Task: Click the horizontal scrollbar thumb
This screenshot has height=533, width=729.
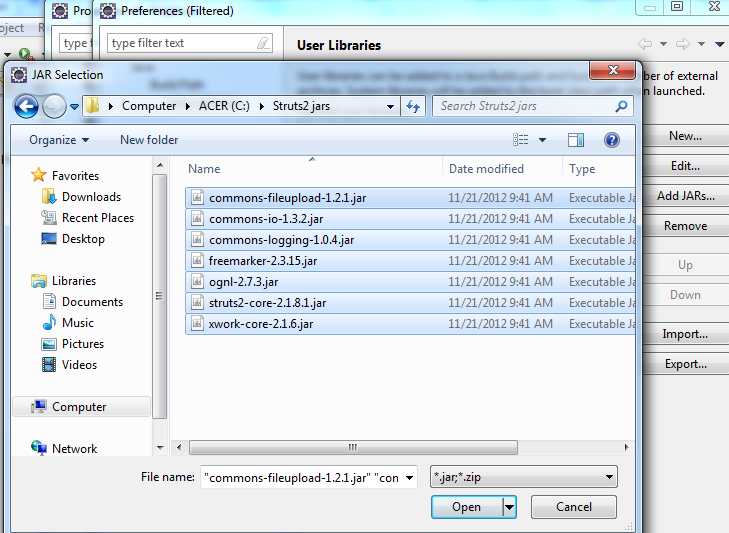Action: tap(353, 447)
